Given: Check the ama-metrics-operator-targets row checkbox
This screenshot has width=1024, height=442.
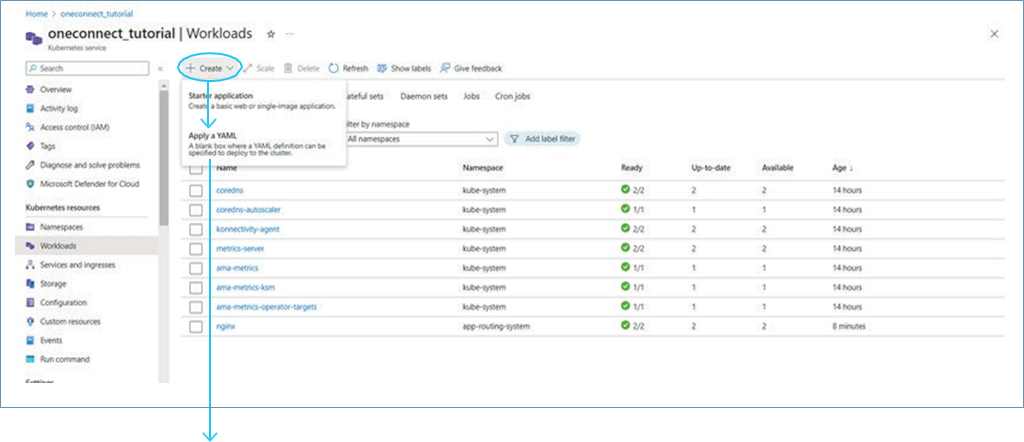Looking at the screenshot, I should (196, 307).
